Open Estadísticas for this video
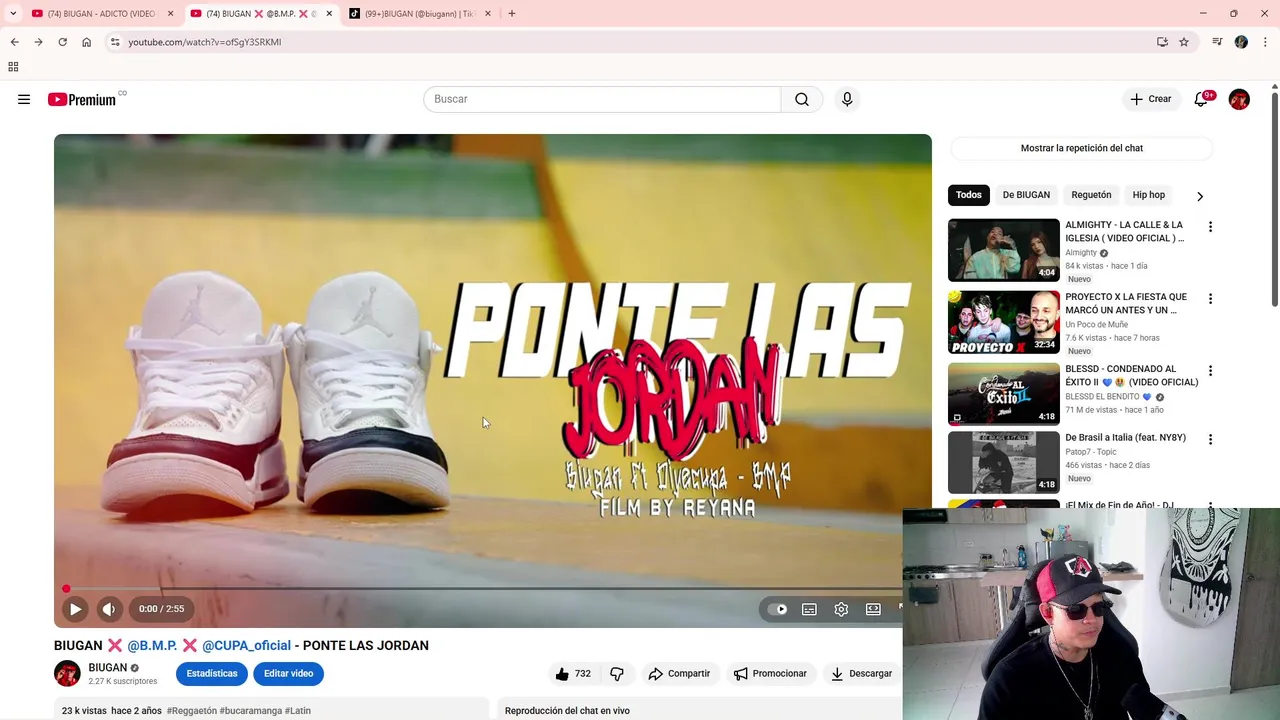Screen dimensions: 1280x720 click(x=212, y=674)
